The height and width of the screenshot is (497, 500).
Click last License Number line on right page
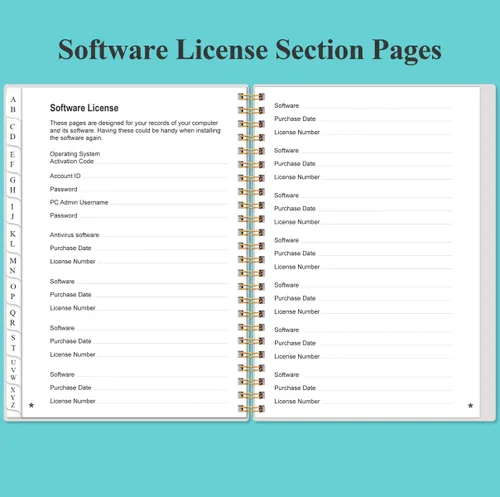(x=363, y=401)
